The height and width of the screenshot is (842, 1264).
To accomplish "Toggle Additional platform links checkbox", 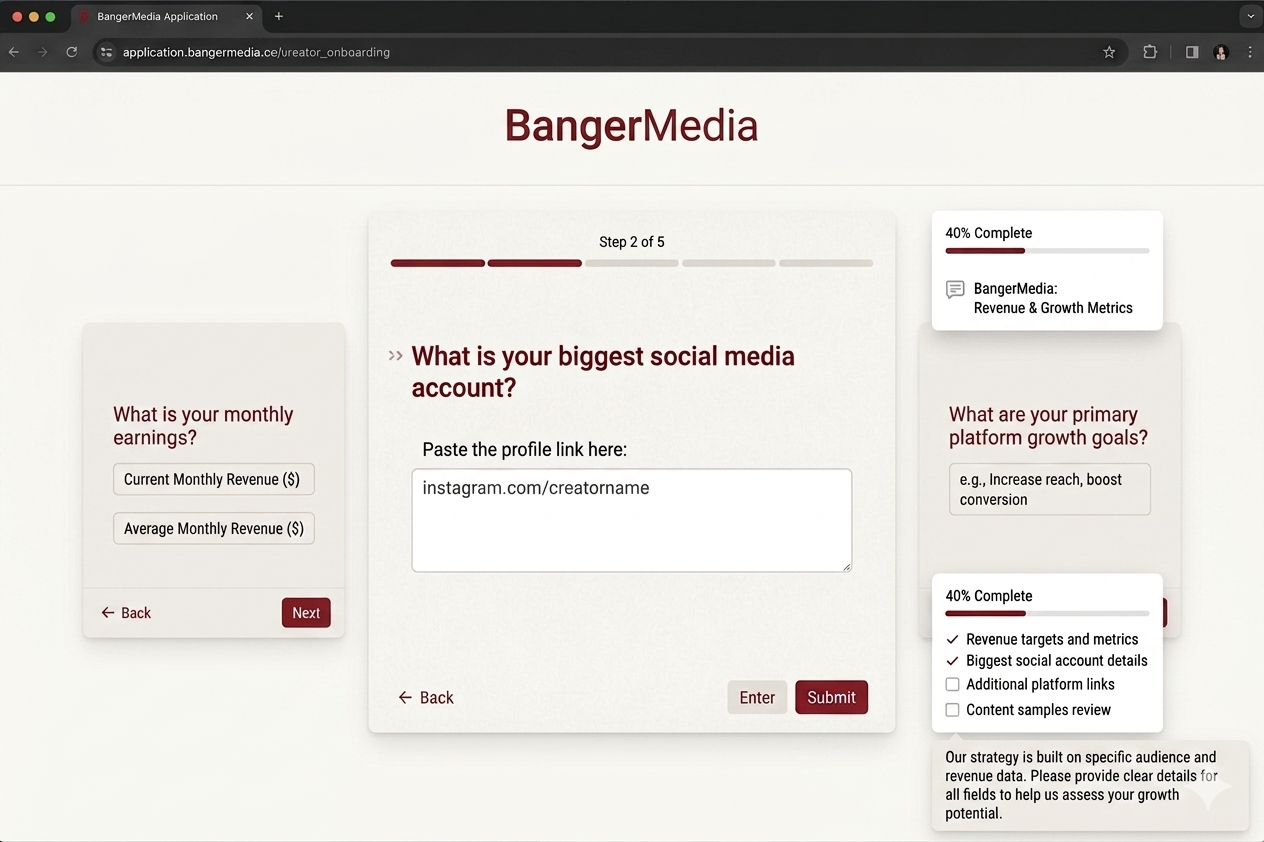I will [x=952, y=685].
